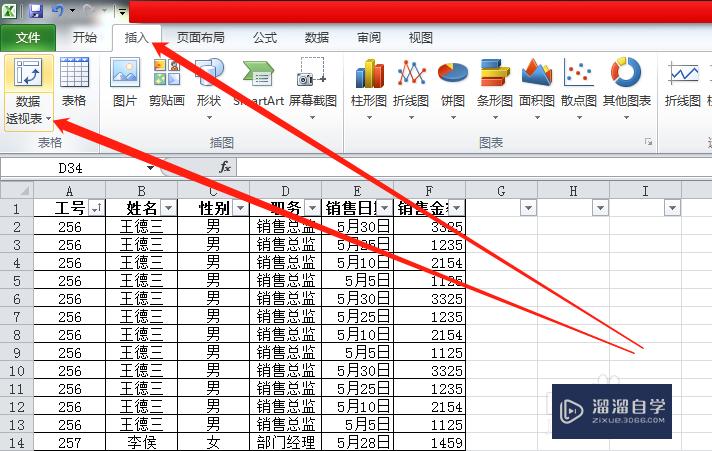Click the PivotTable (数据透视表) icon
712x451 pixels.
click(x=28, y=72)
